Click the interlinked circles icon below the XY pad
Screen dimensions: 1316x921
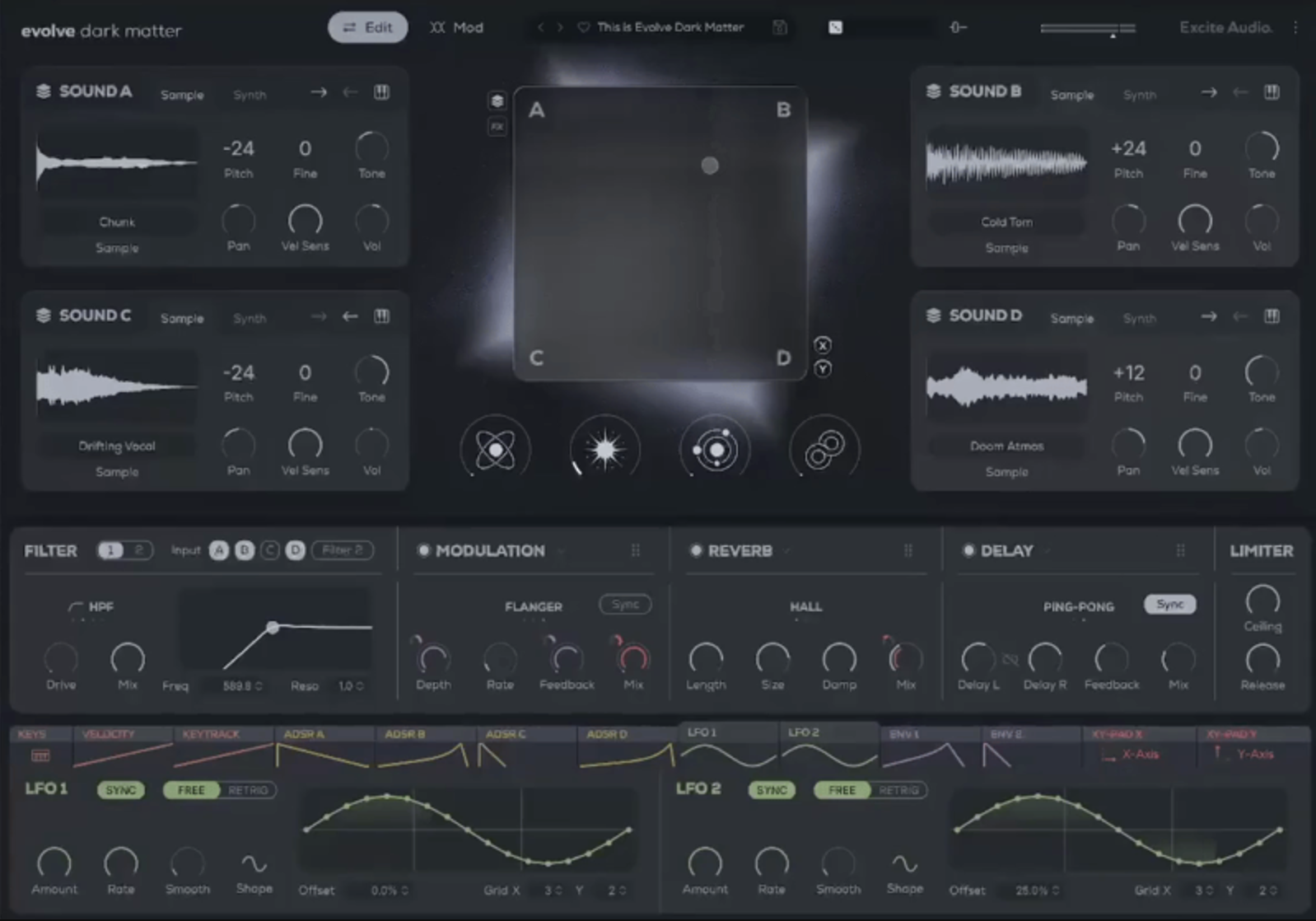click(824, 450)
